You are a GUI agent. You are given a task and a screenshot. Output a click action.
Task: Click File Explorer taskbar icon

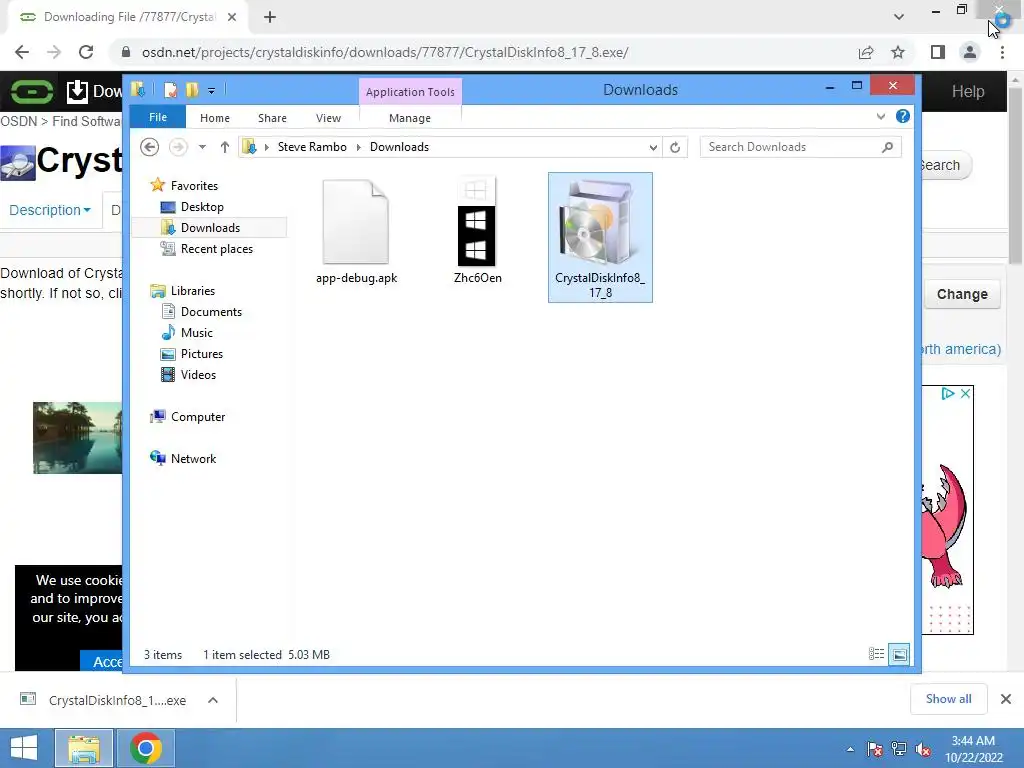(x=84, y=748)
